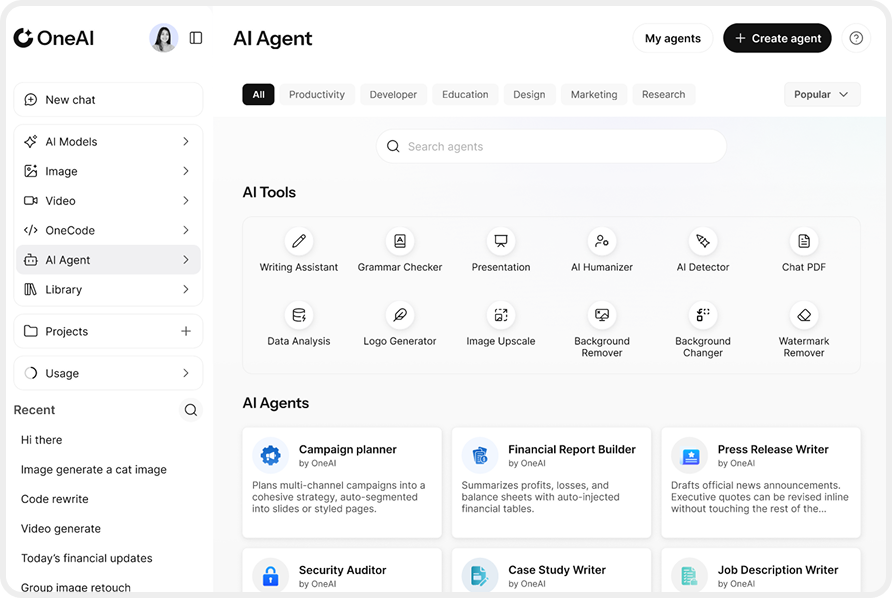Open the Logo Generator tool icon
Screen dimensions: 892x598
[400, 315]
